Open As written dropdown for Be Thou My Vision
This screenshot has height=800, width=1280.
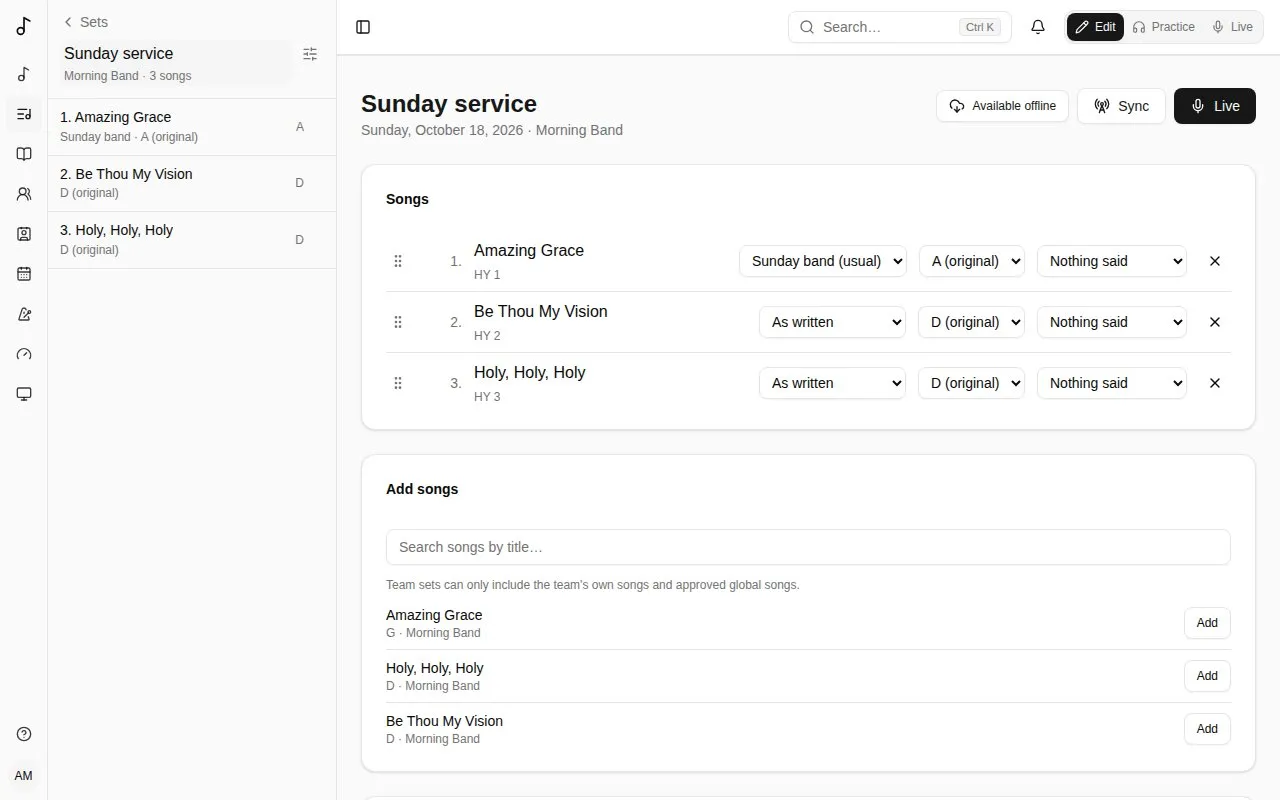832,322
